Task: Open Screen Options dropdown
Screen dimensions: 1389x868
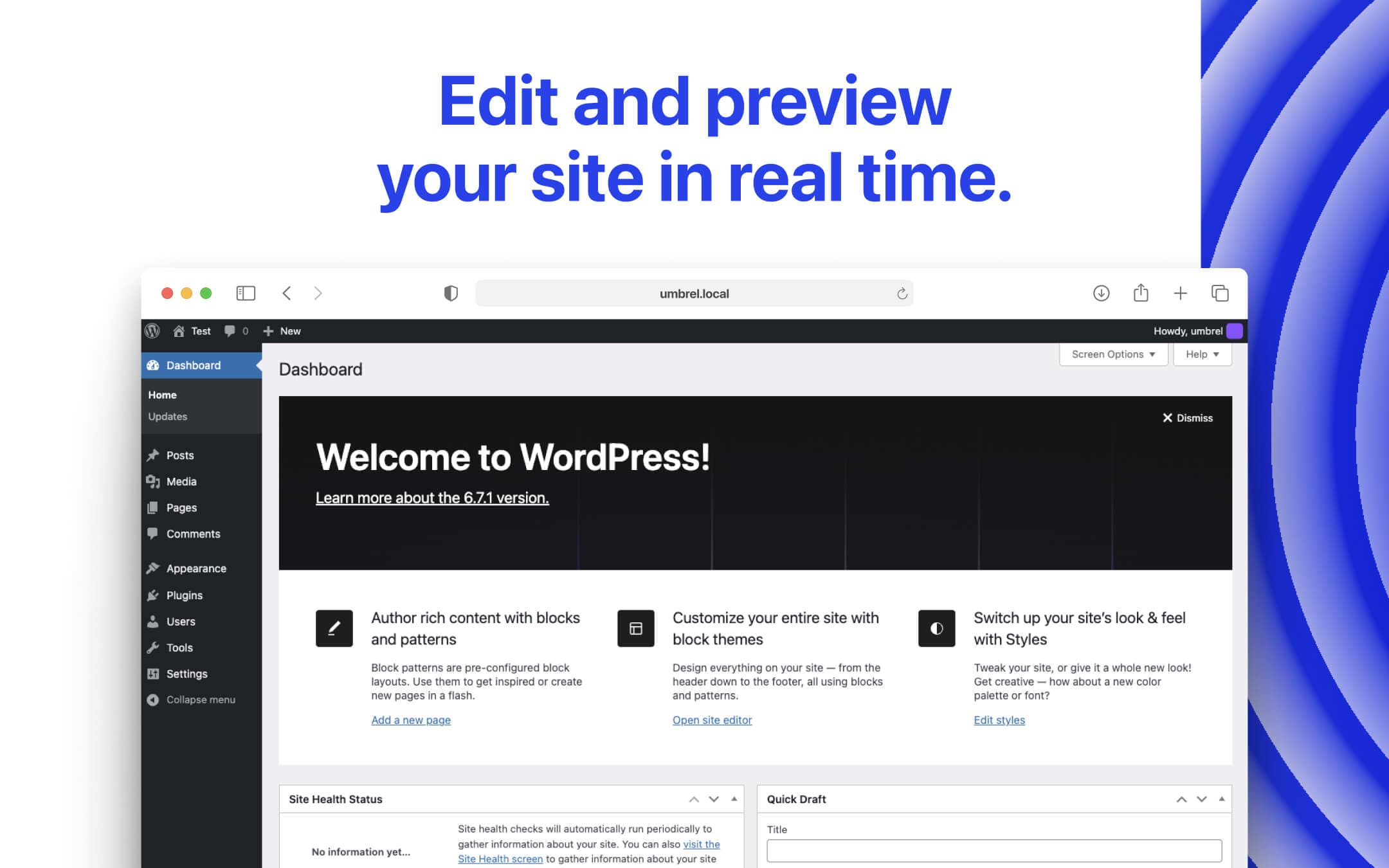Action: point(1112,354)
